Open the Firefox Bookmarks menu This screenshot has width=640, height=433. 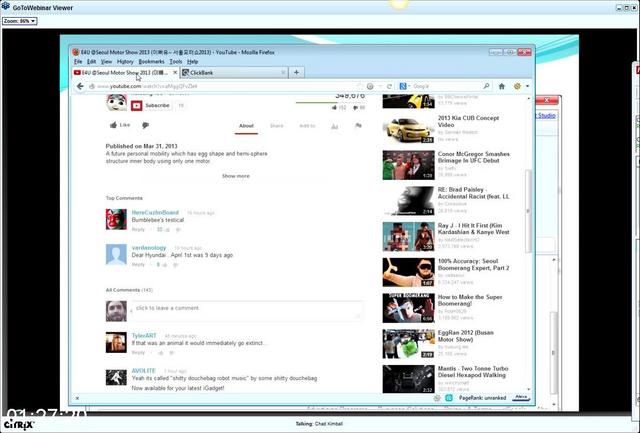151,62
